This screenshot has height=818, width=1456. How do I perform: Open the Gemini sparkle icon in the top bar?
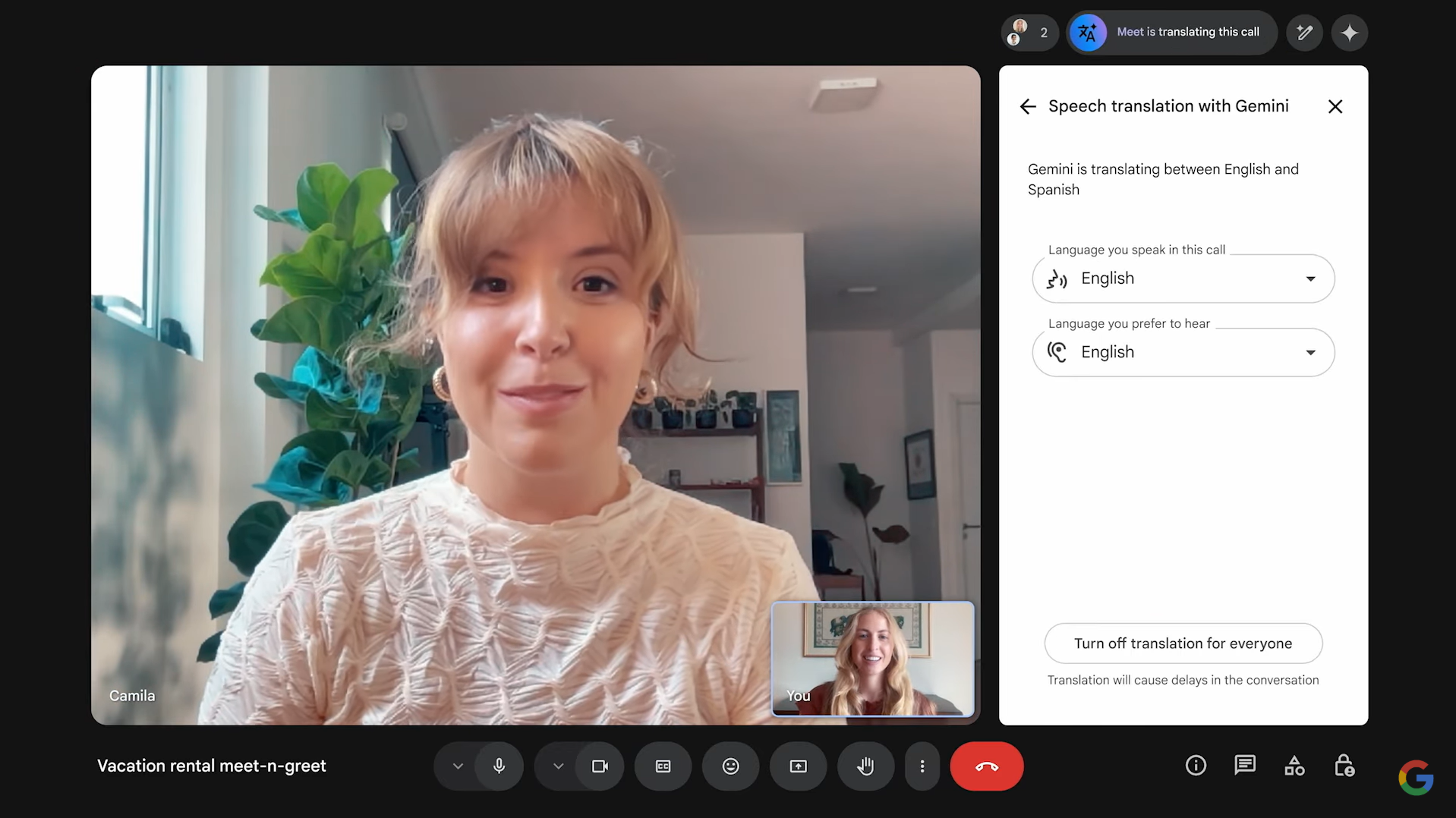tap(1349, 33)
